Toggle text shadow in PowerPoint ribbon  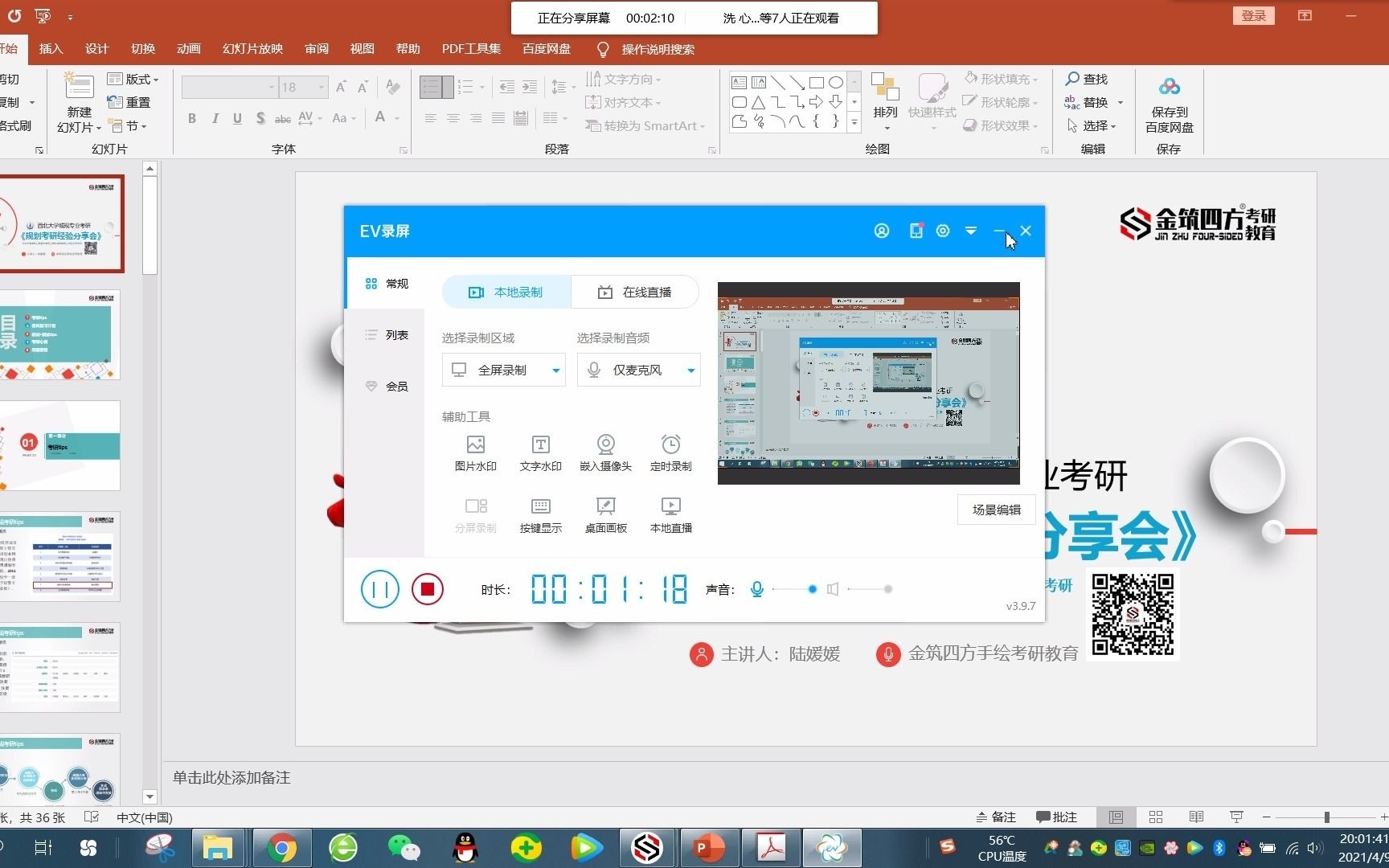(x=260, y=118)
